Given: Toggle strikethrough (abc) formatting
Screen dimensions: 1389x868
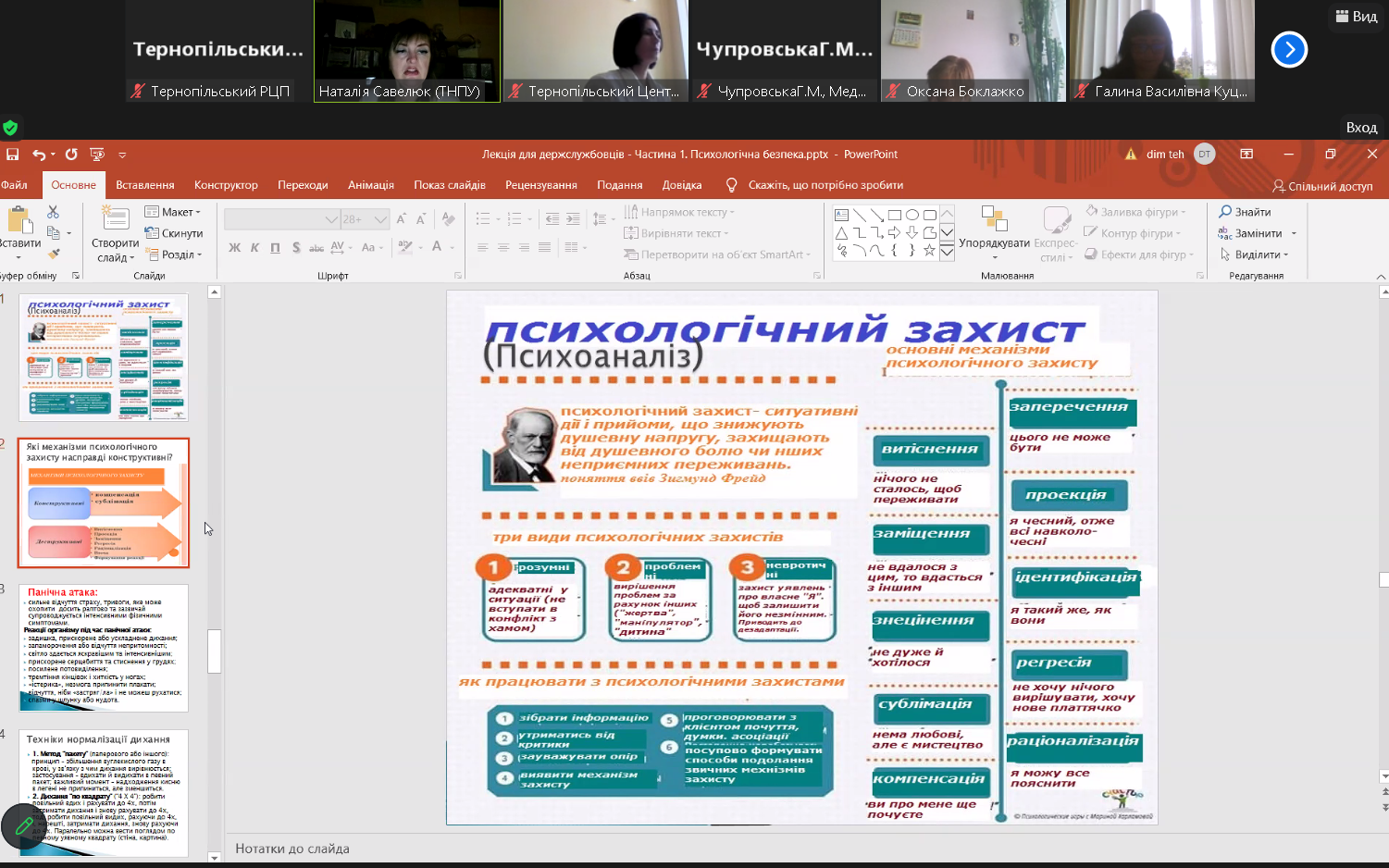Looking at the screenshot, I should click(316, 247).
